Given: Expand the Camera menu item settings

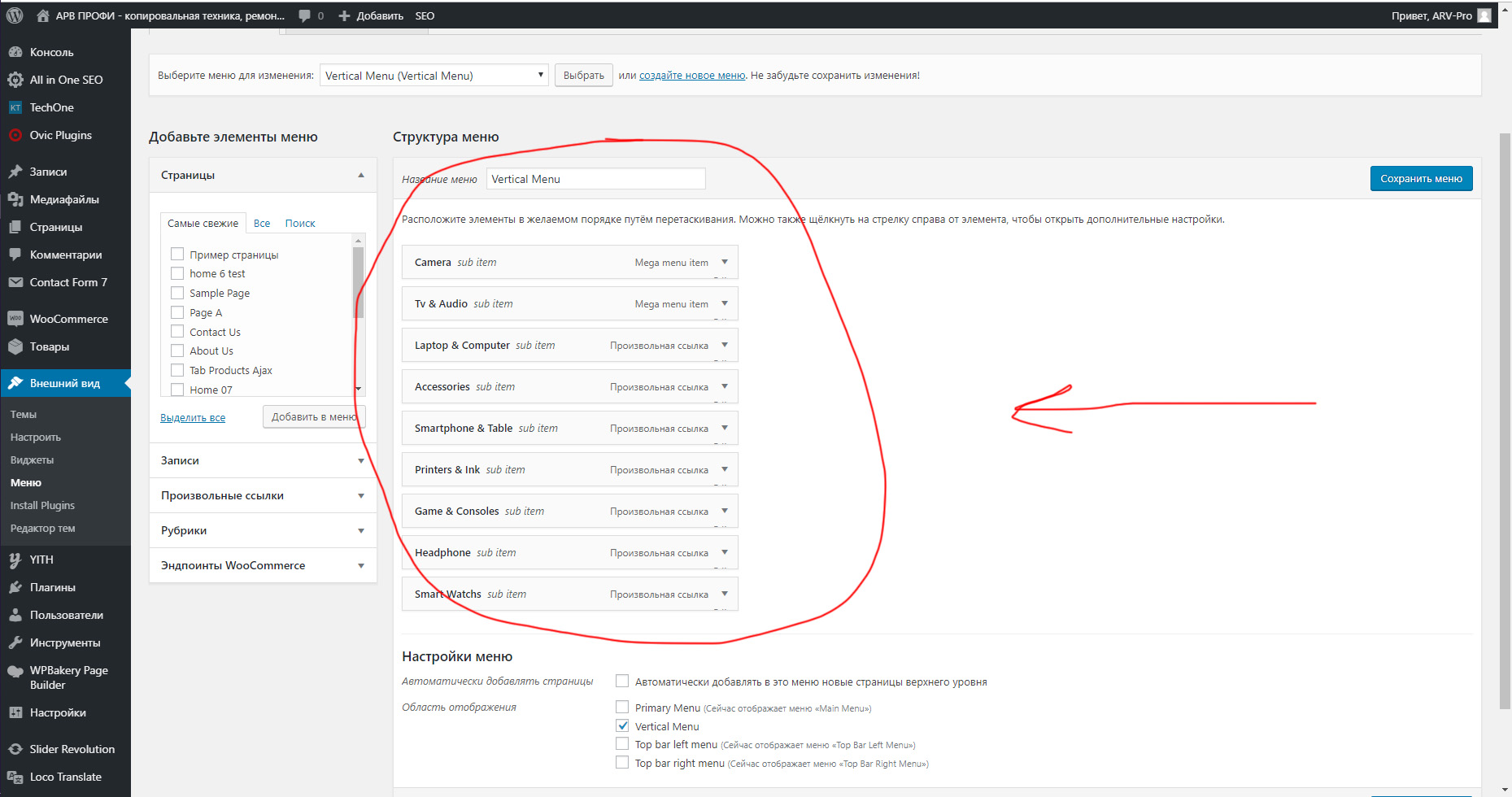Looking at the screenshot, I should point(725,262).
